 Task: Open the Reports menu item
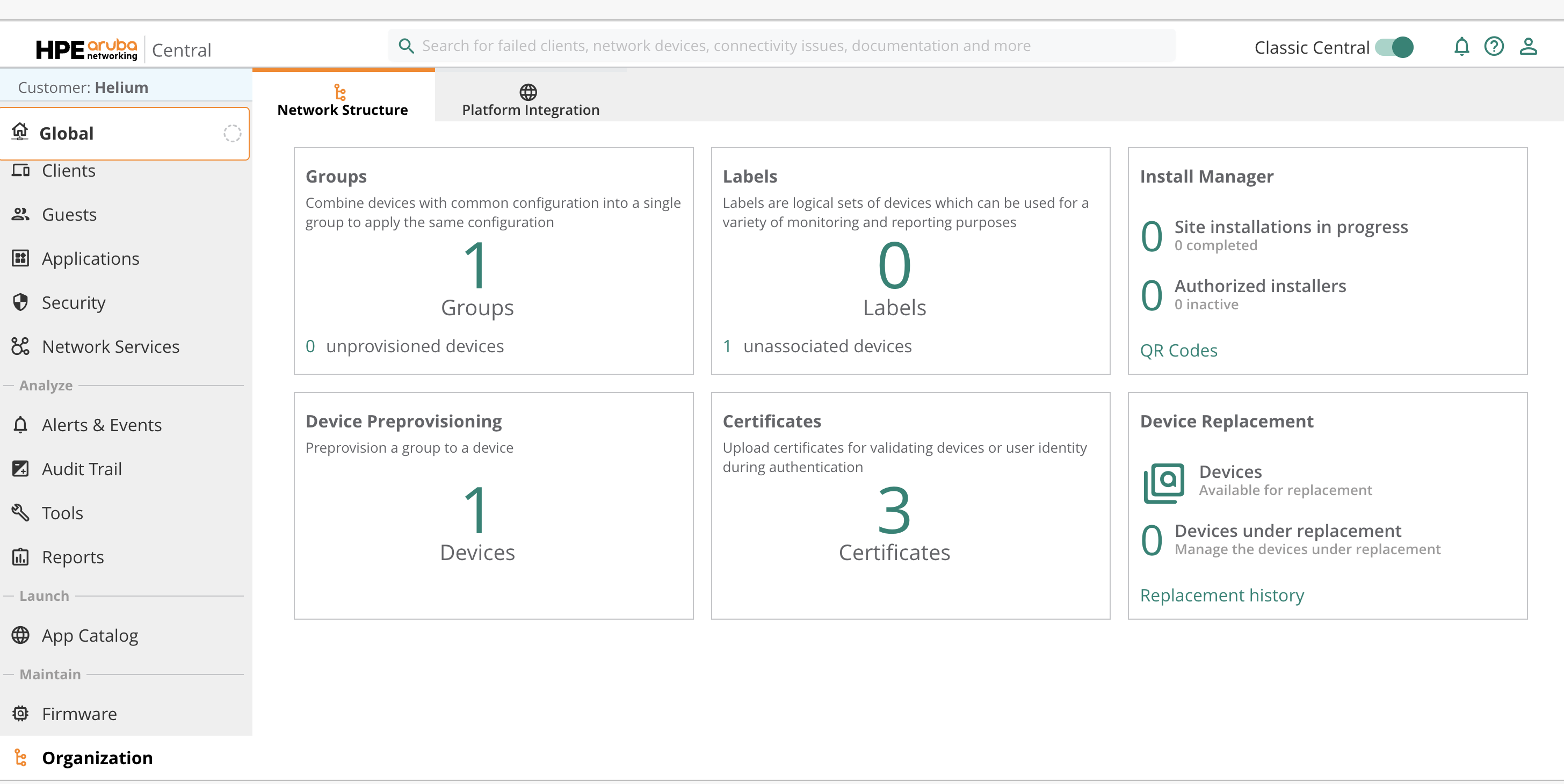click(x=73, y=557)
